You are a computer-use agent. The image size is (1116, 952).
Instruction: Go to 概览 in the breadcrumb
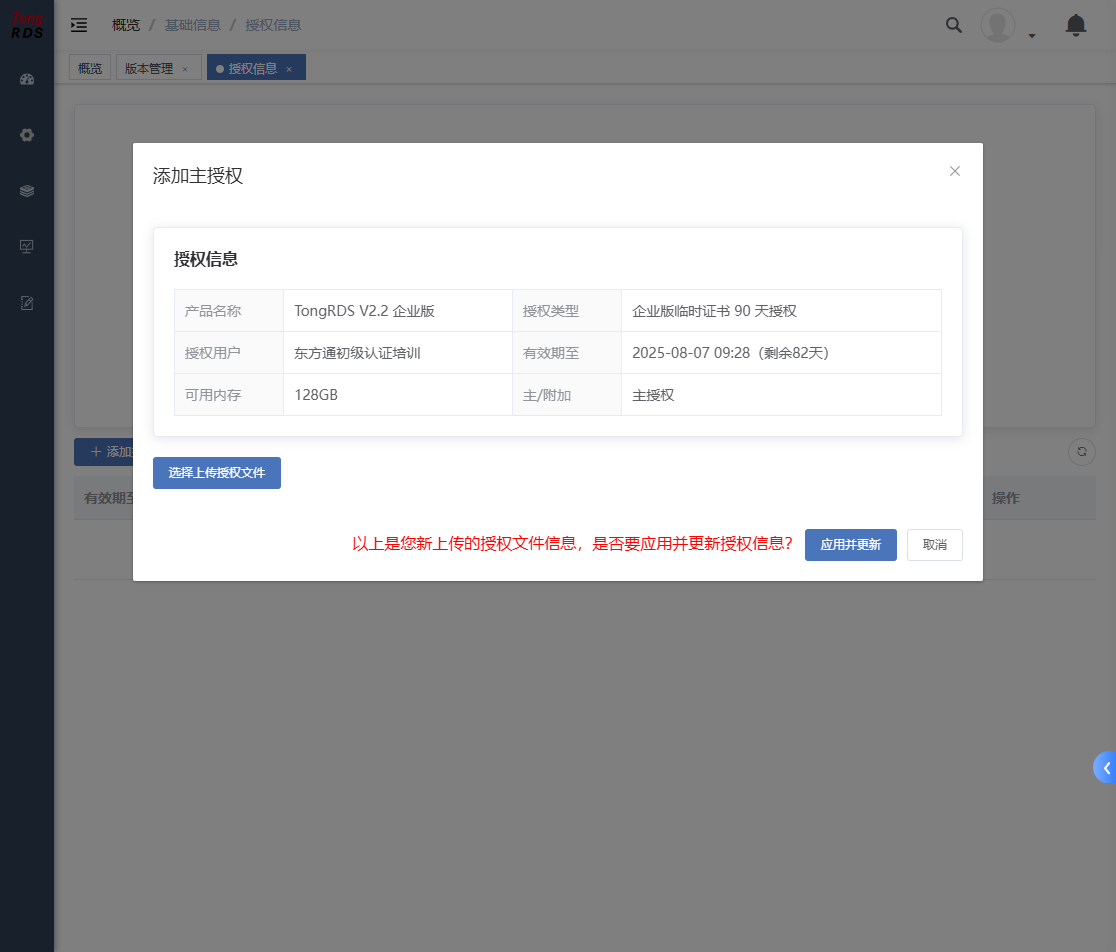126,26
